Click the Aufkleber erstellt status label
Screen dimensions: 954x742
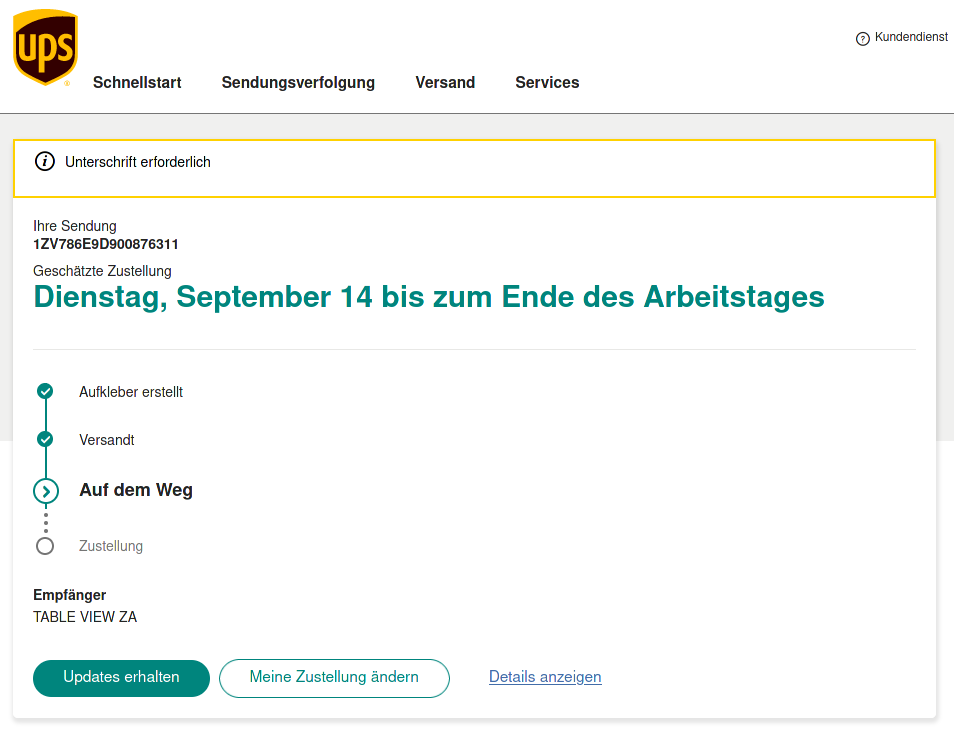pyautogui.click(x=131, y=392)
